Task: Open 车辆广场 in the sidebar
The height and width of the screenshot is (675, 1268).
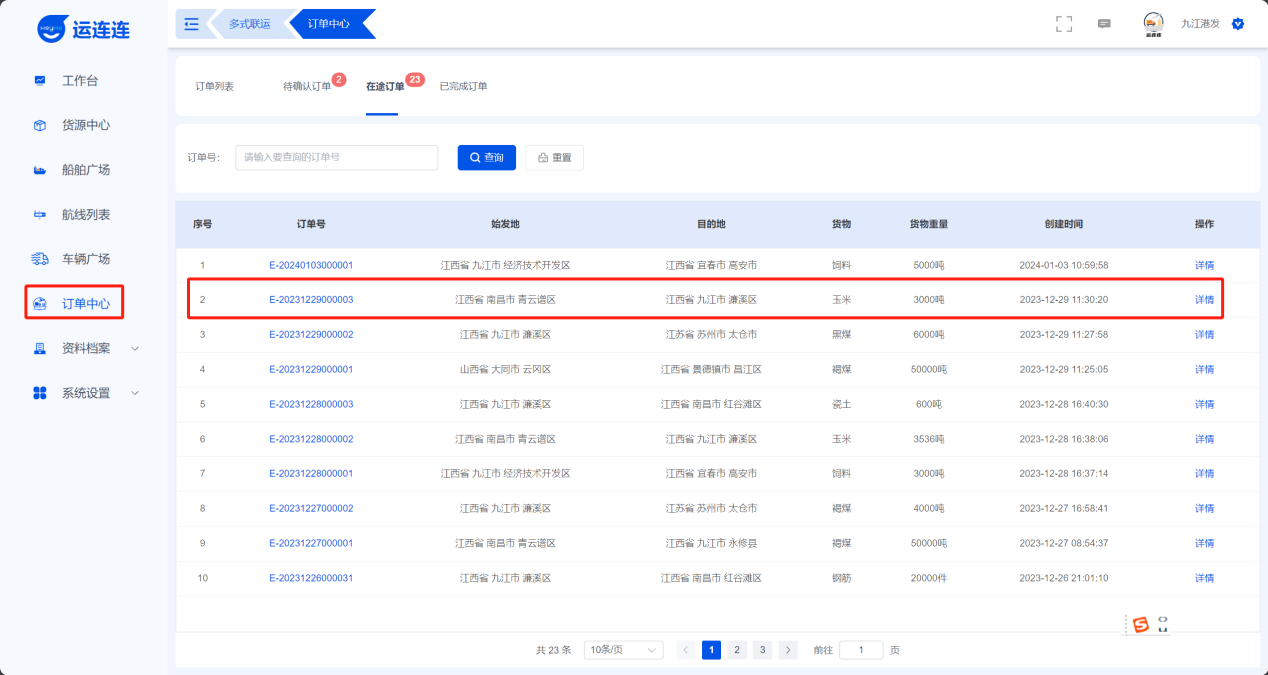Action: click(x=85, y=258)
